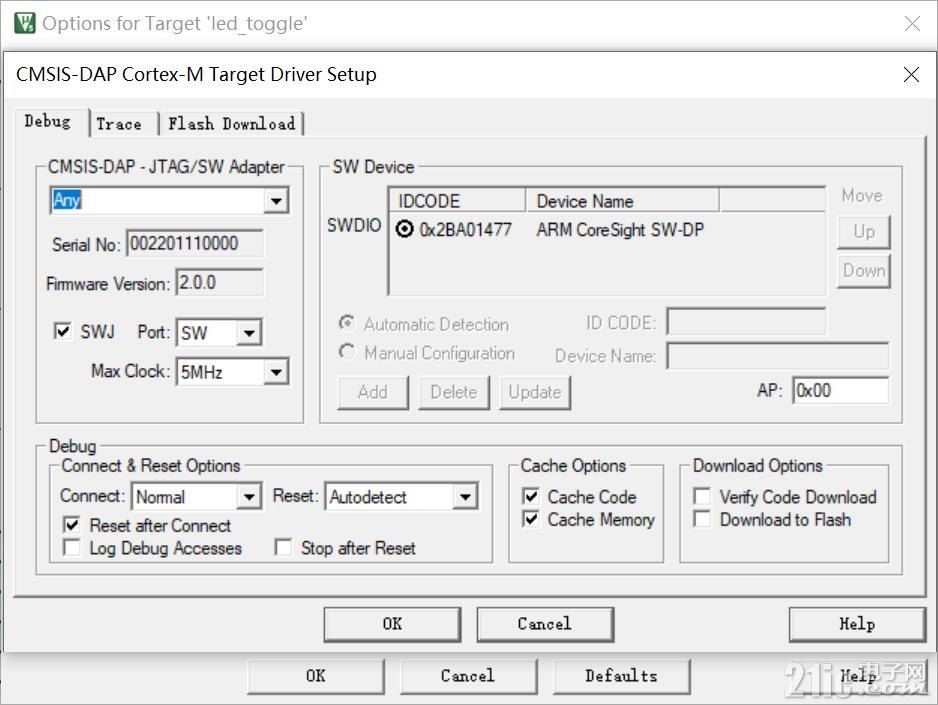The height and width of the screenshot is (705, 938).
Task: Click the Move Down button
Action: click(x=864, y=271)
